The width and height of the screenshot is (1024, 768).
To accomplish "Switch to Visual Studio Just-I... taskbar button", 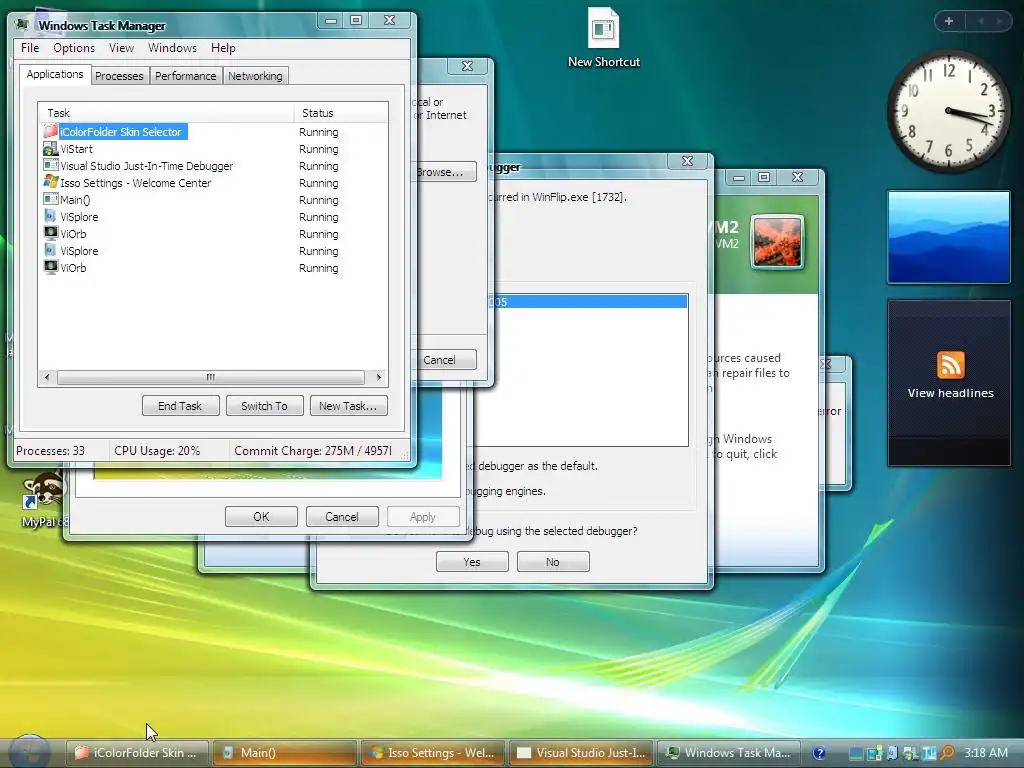I will coord(580,753).
